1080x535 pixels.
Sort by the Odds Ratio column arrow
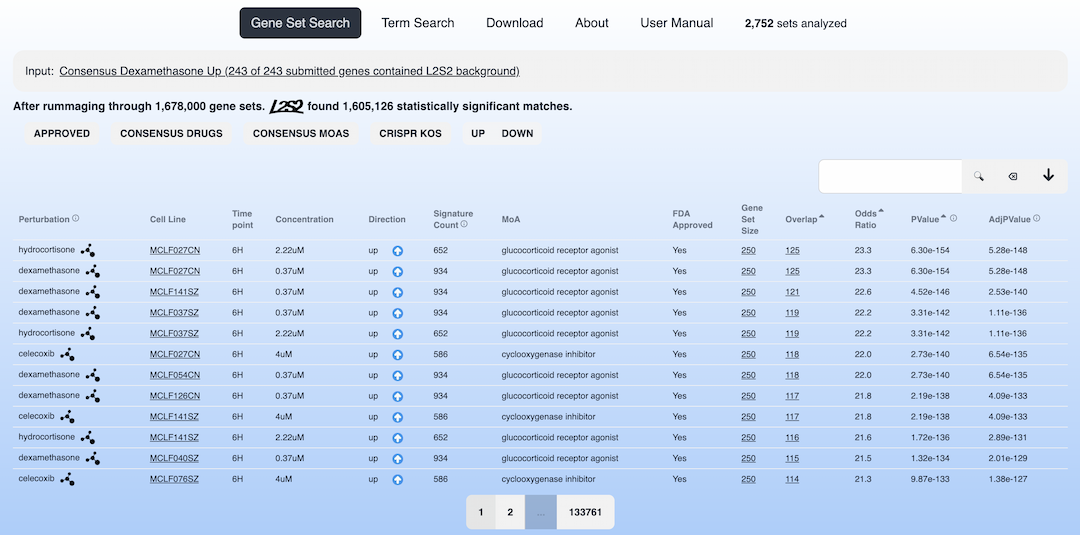click(881, 211)
